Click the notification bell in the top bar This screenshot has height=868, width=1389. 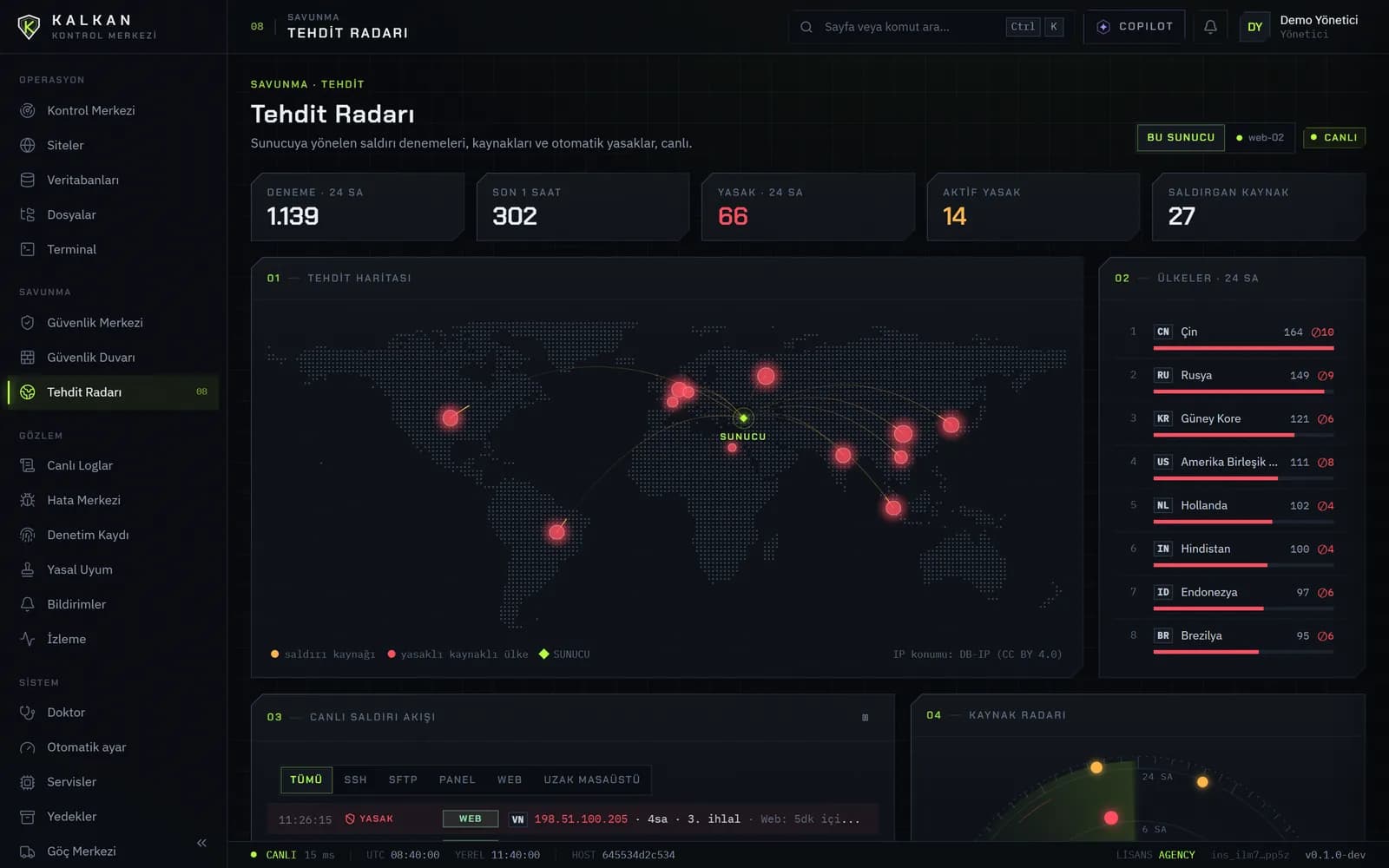point(1210,27)
